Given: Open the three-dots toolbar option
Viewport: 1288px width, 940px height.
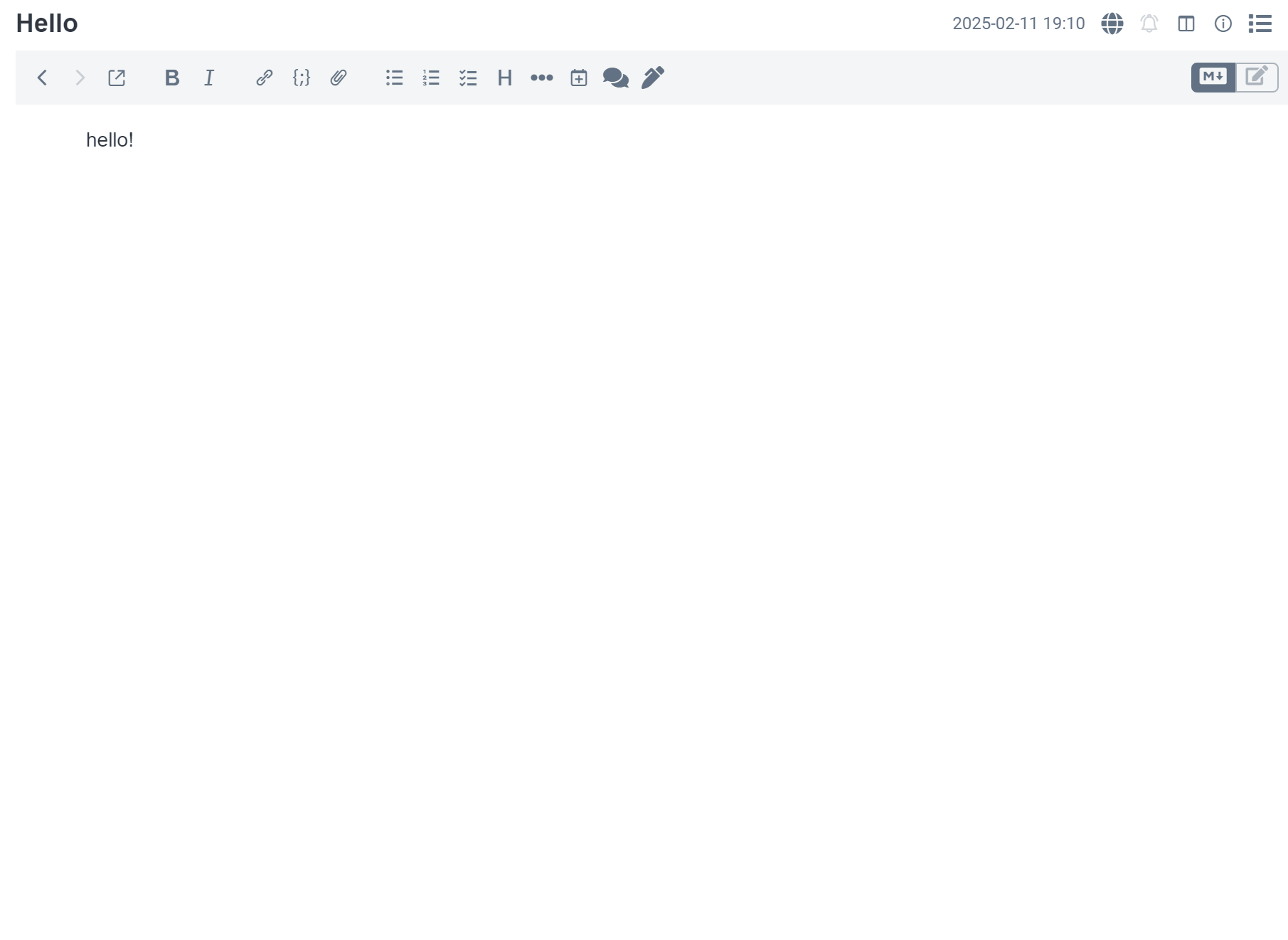Looking at the screenshot, I should pos(542,78).
